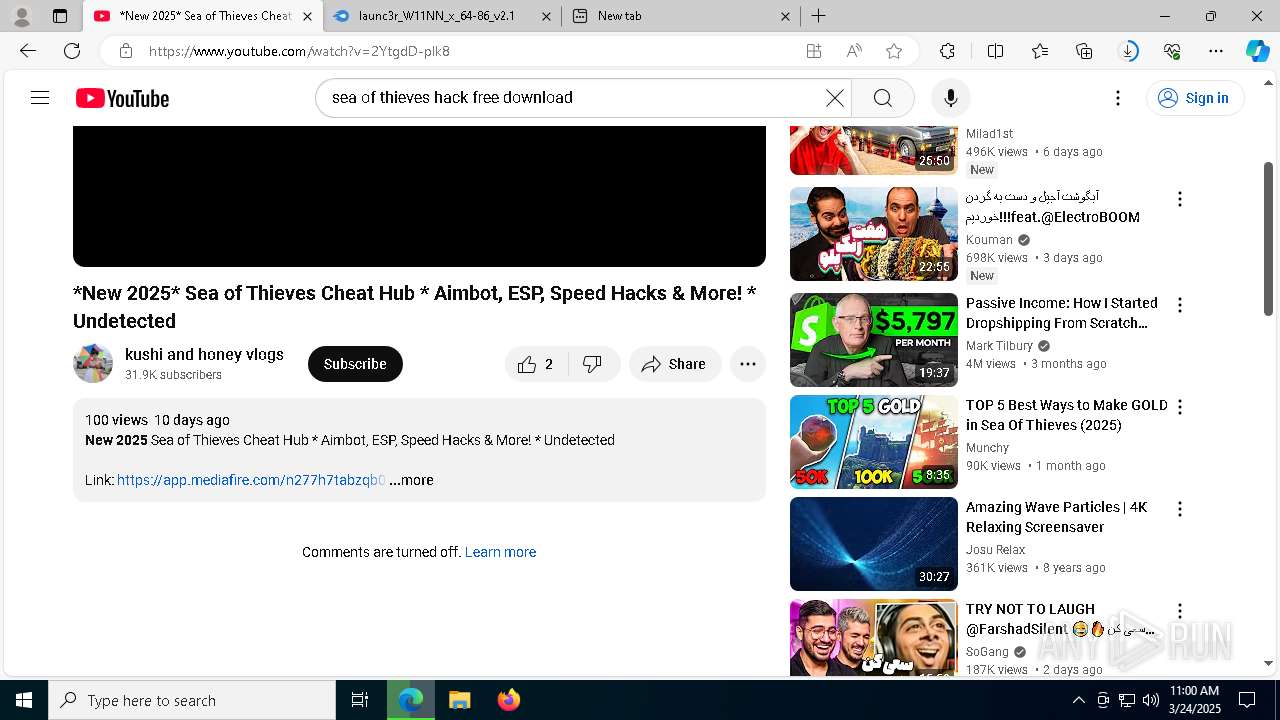Start voice search with microphone

coord(950,98)
